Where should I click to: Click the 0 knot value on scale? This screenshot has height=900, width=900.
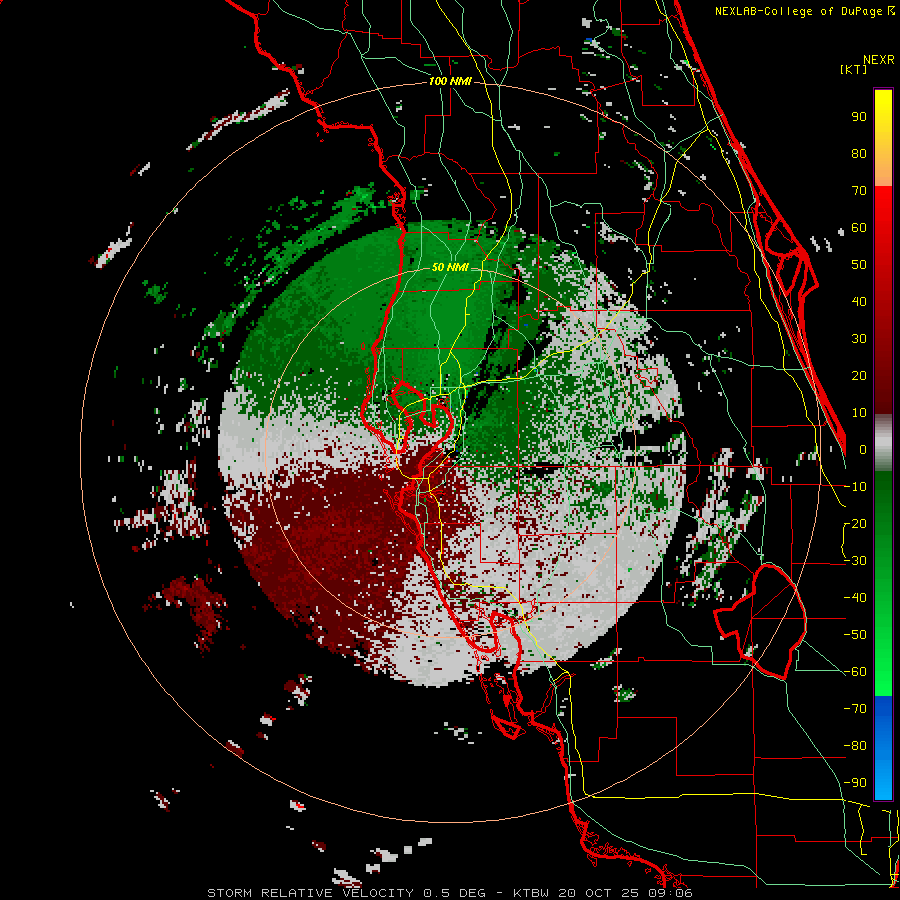[x=863, y=449]
